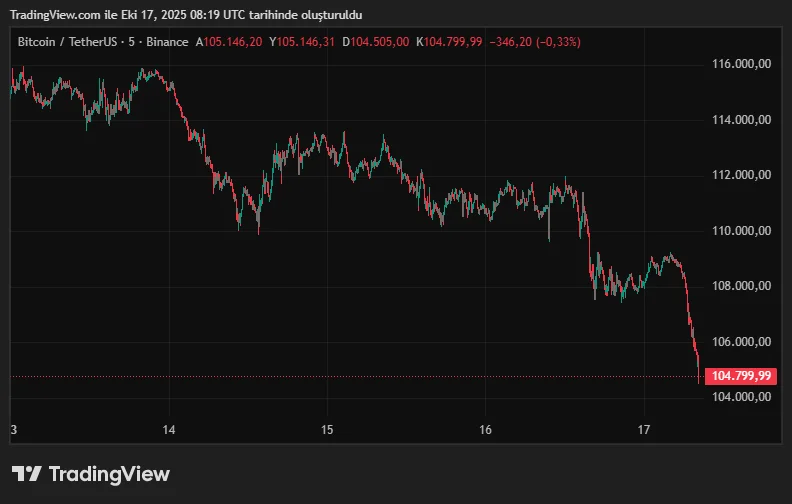Click date label 16 on time axis

(485, 429)
